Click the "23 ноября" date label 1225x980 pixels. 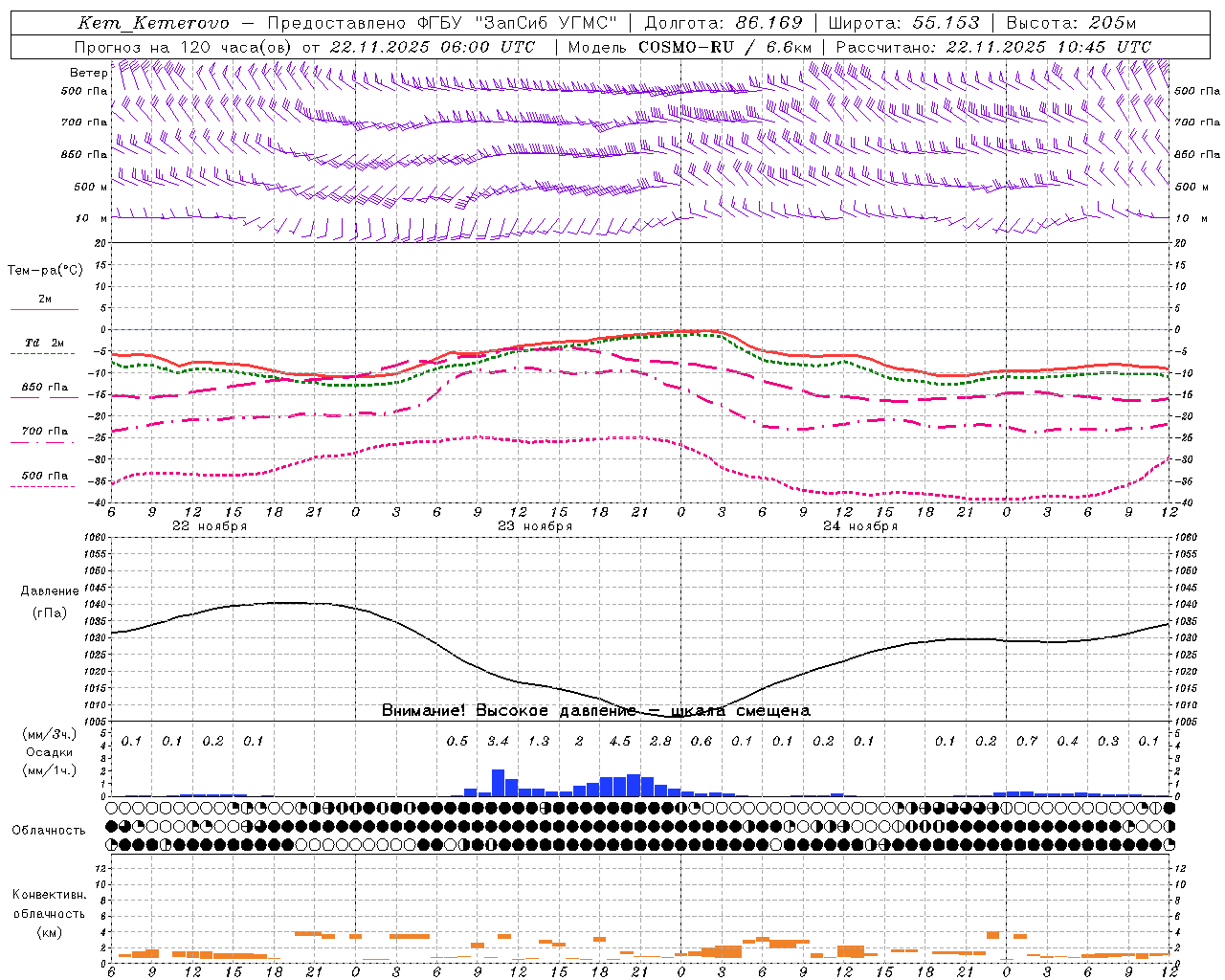click(x=535, y=526)
